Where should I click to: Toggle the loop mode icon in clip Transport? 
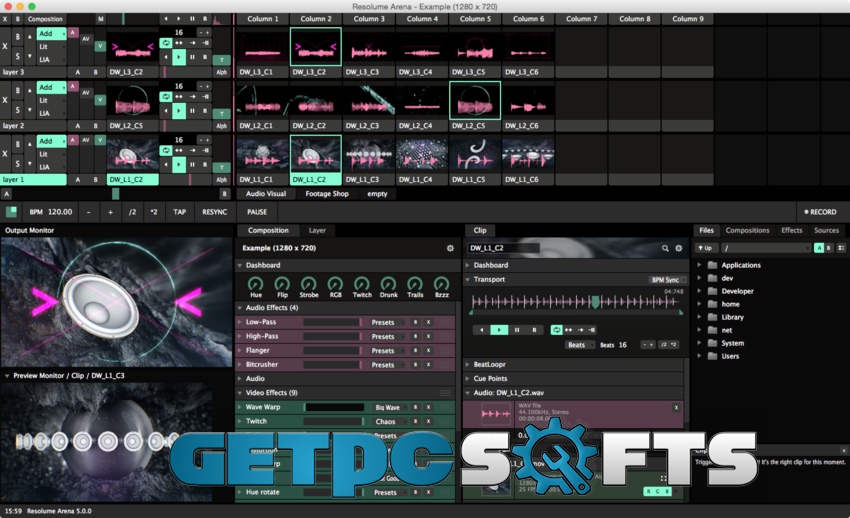556,330
